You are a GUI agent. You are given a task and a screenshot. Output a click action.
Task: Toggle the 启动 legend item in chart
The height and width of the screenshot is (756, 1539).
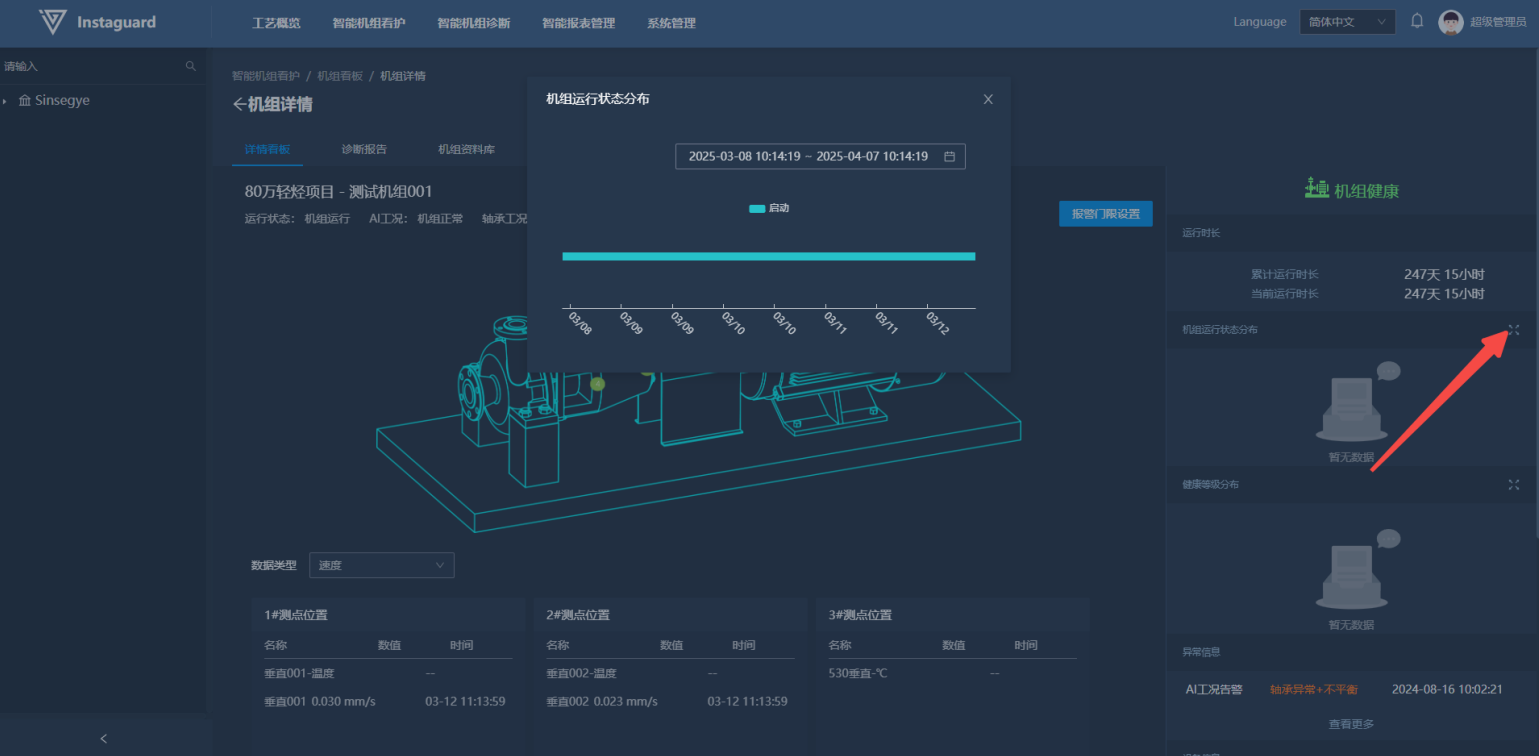pyautogui.click(x=769, y=208)
